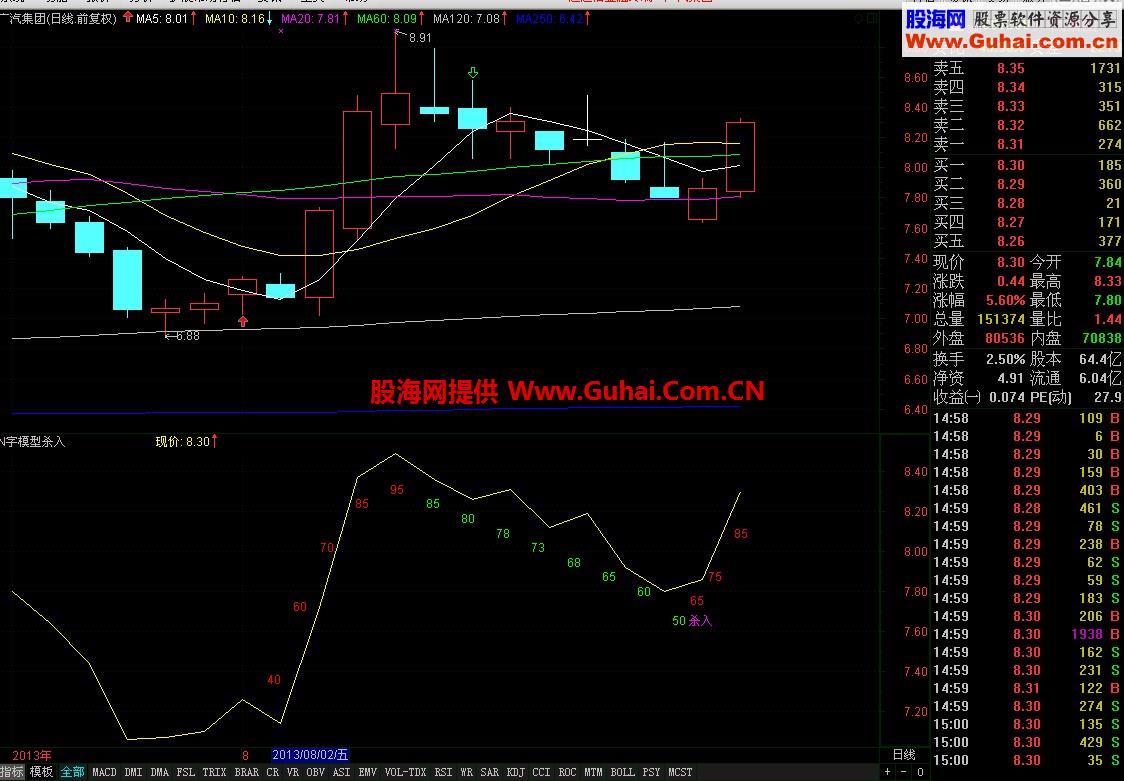Display the SAR indicator
This screenshot has height=781, width=1124.
click(490, 772)
